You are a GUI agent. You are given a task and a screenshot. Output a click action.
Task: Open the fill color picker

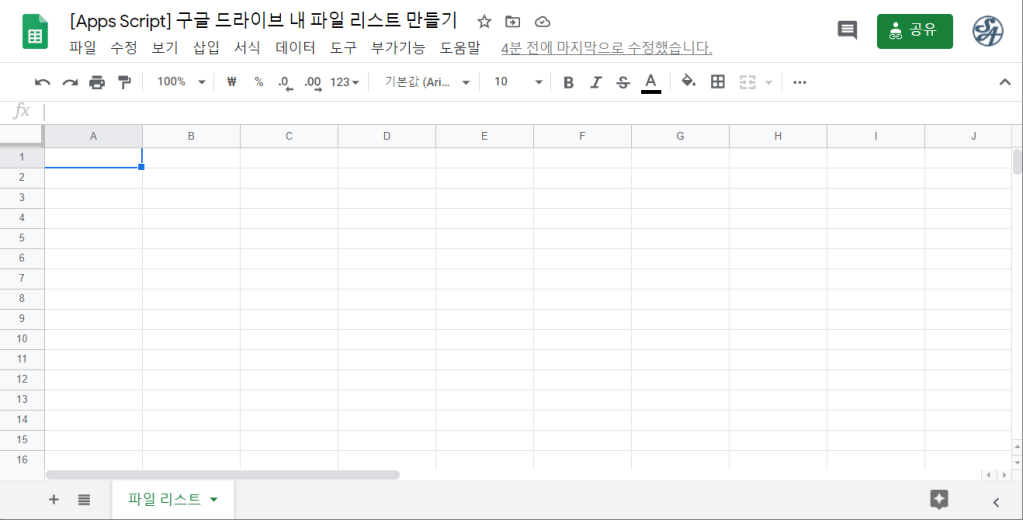[688, 82]
